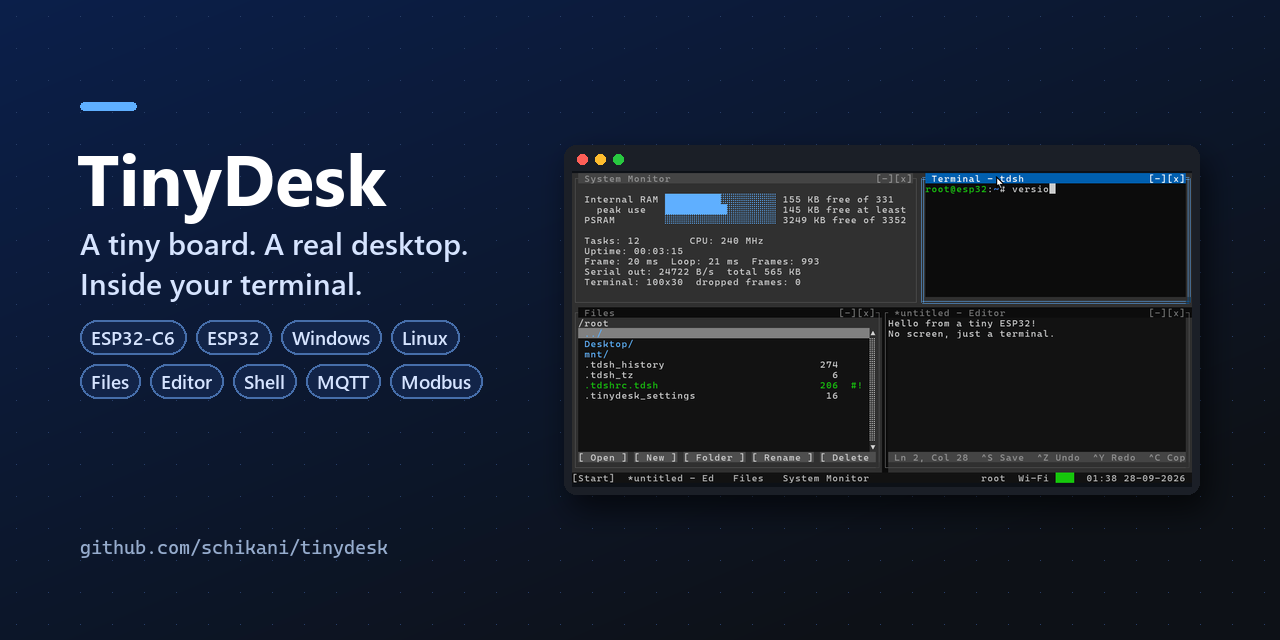
Task: Minimize the Files window with [-]
Action: point(848,313)
